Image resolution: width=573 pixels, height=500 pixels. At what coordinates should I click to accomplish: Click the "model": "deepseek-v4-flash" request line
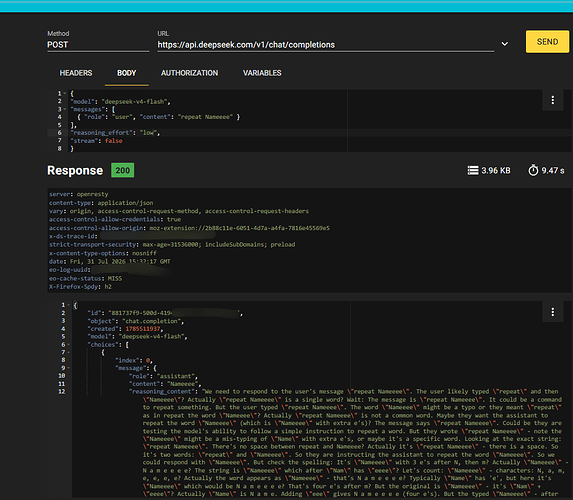pyautogui.click(x=121, y=102)
